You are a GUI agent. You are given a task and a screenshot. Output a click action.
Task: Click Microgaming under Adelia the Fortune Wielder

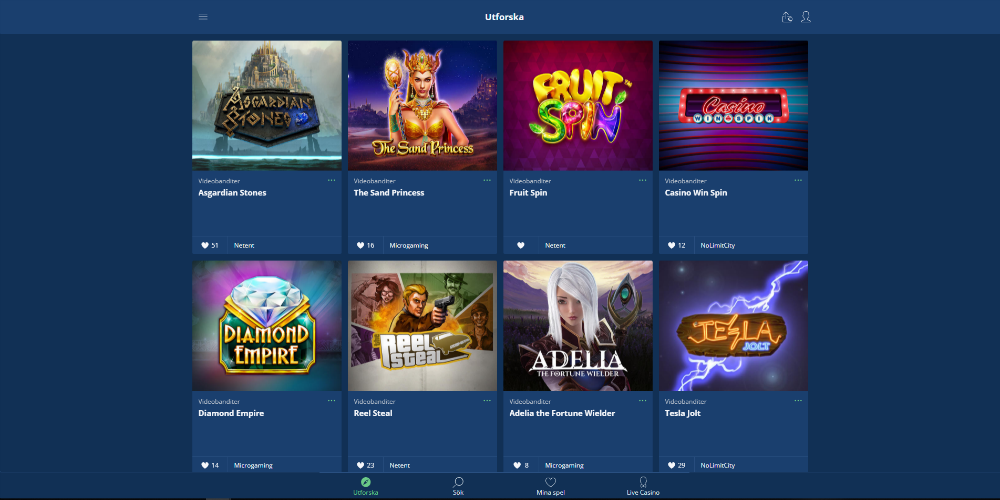pos(564,466)
